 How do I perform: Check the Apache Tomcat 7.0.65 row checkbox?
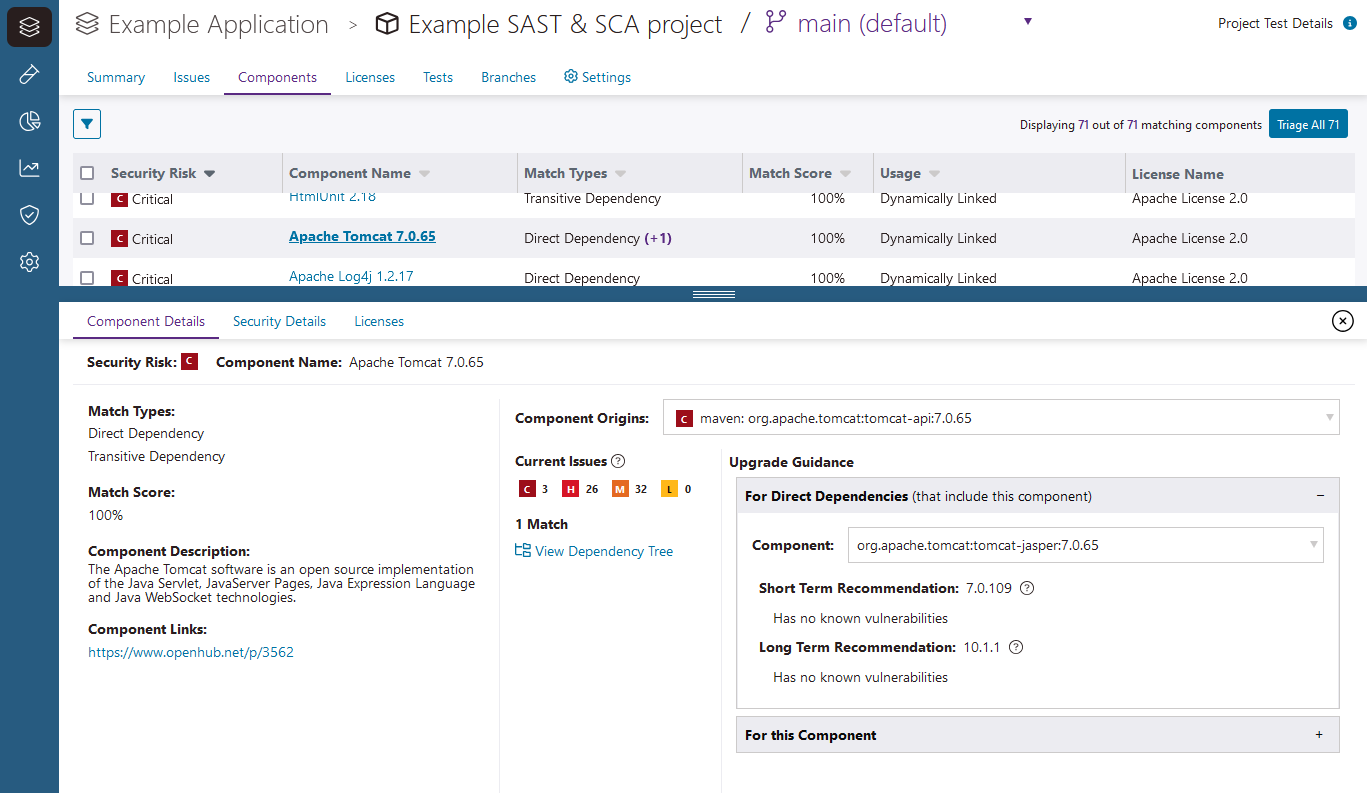87,238
